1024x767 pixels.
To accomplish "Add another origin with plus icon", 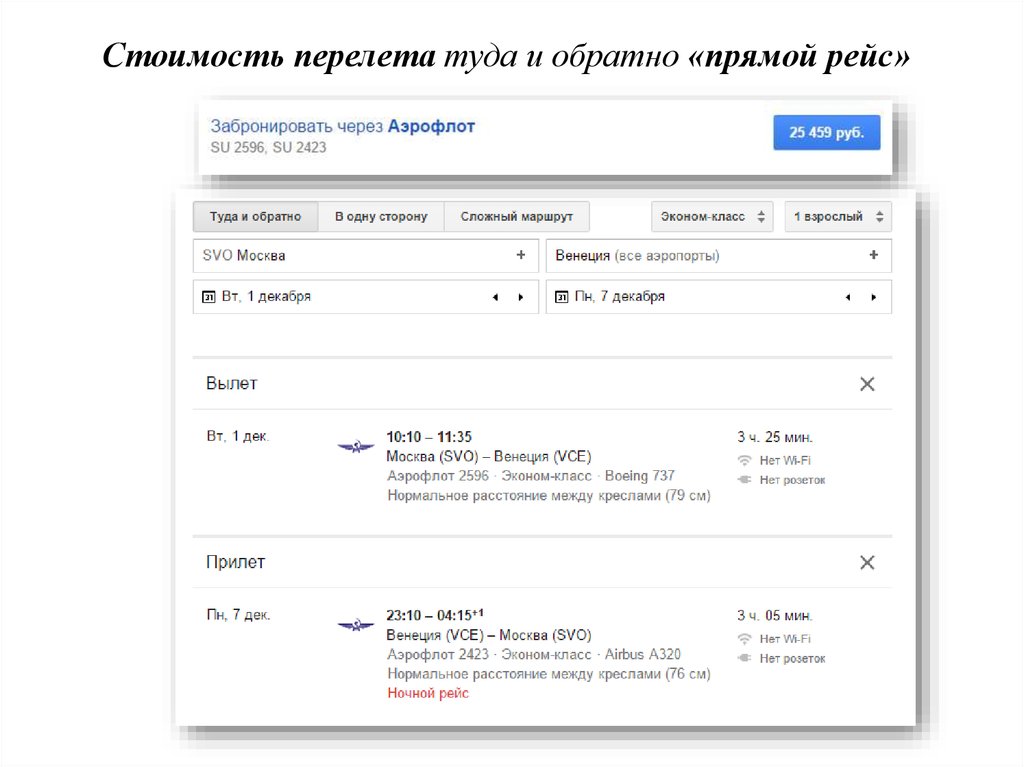I will point(520,256).
